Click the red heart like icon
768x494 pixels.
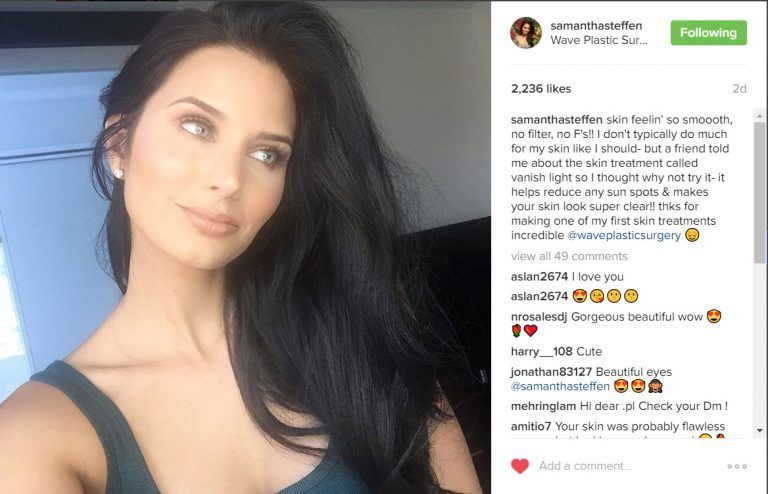(520, 466)
